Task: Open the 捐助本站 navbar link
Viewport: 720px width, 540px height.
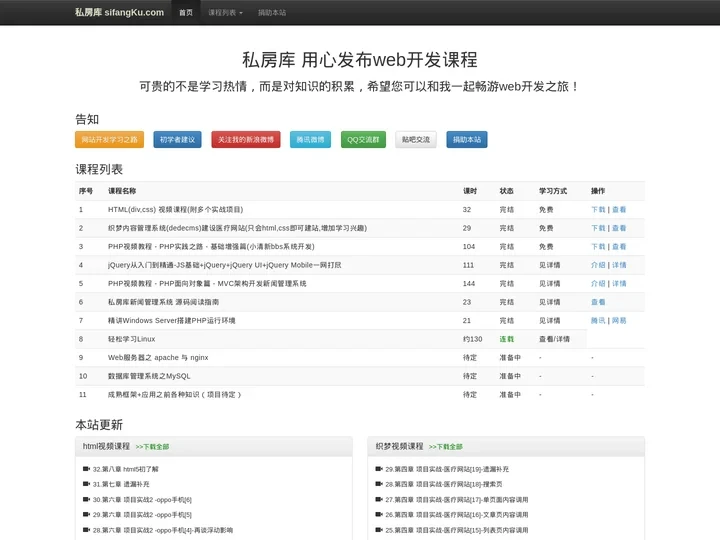Action: tap(272, 12)
